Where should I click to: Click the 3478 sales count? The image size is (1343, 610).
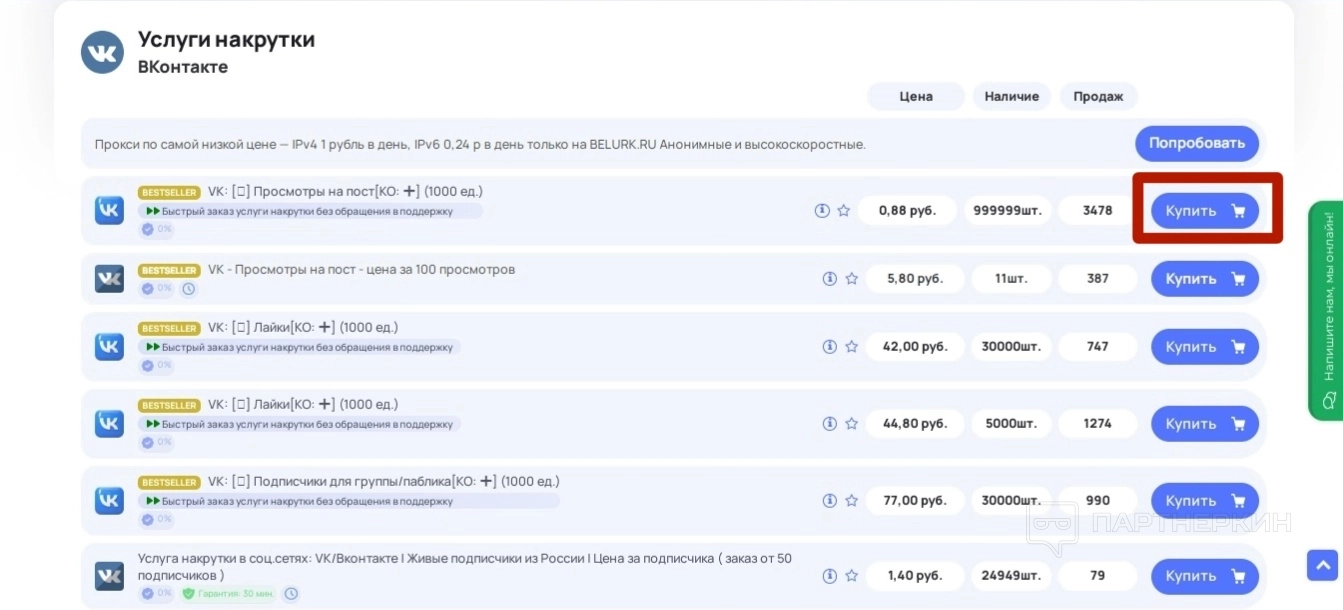1098,211
